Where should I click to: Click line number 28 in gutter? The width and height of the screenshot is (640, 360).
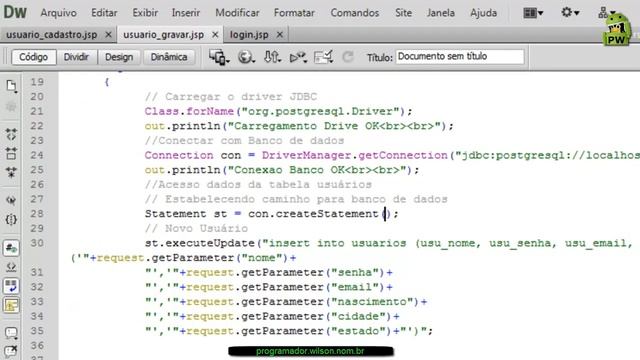37,213
